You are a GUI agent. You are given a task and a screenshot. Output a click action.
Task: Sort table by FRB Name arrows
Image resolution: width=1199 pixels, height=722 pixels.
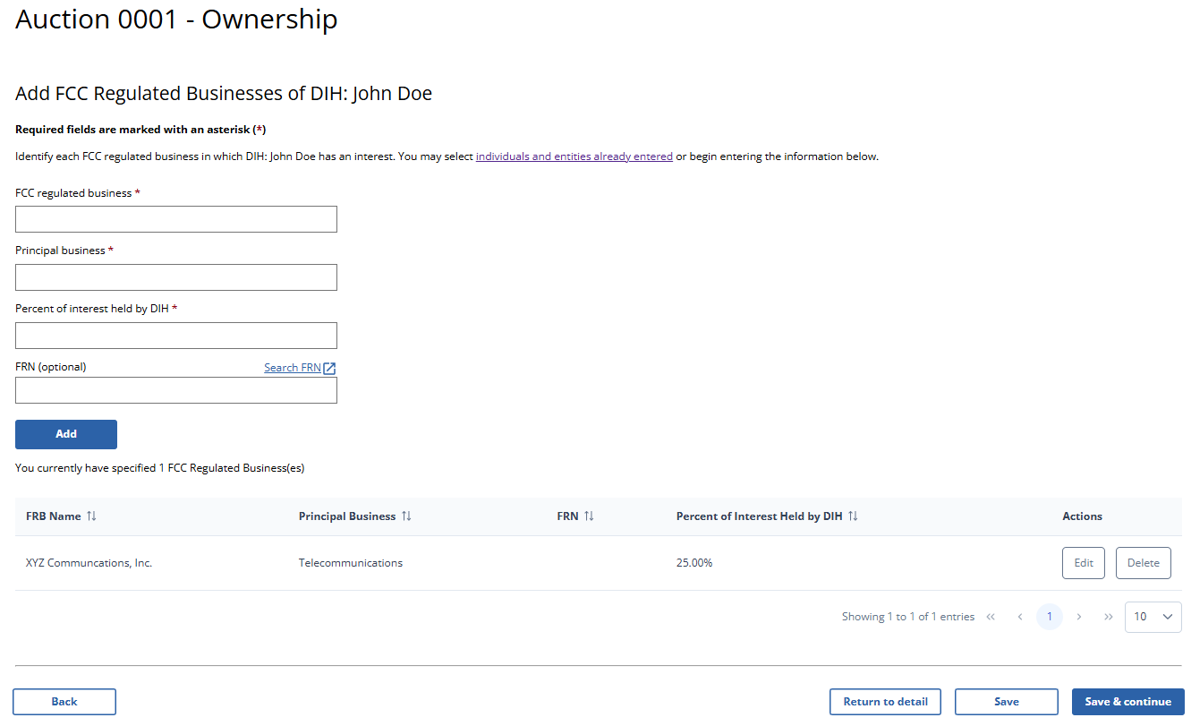point(91,516)
